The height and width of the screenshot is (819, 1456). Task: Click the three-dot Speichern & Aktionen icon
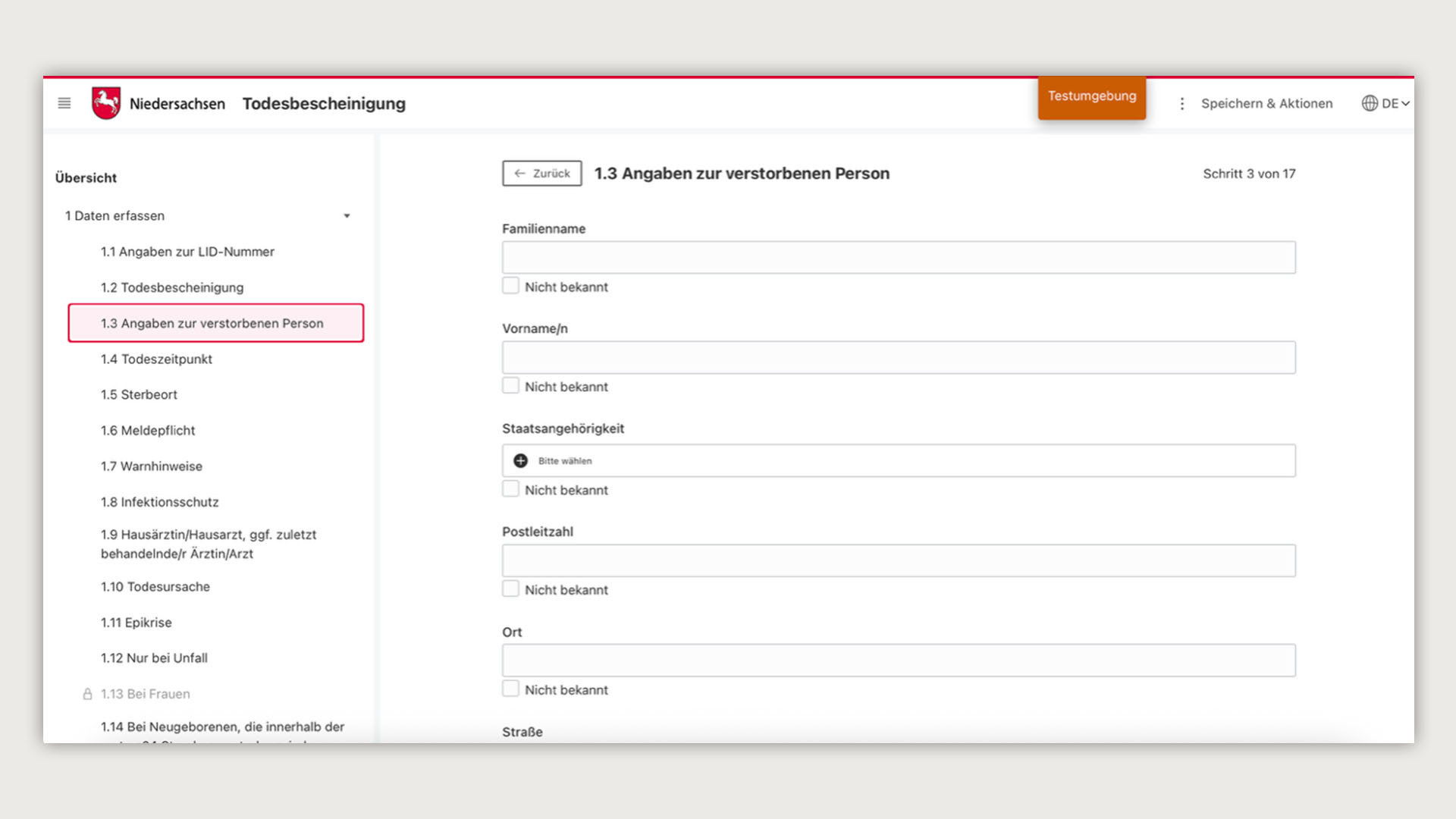click(1181, 104)
